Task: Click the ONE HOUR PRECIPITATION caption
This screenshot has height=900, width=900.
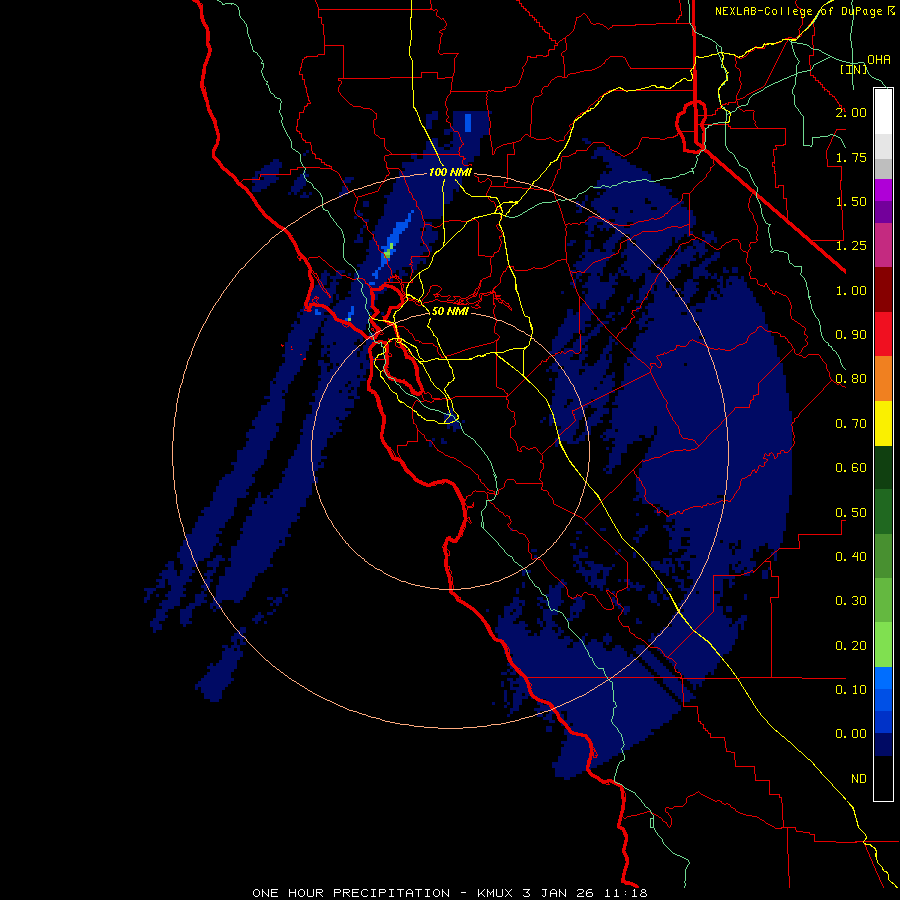Action: point(351,893)
